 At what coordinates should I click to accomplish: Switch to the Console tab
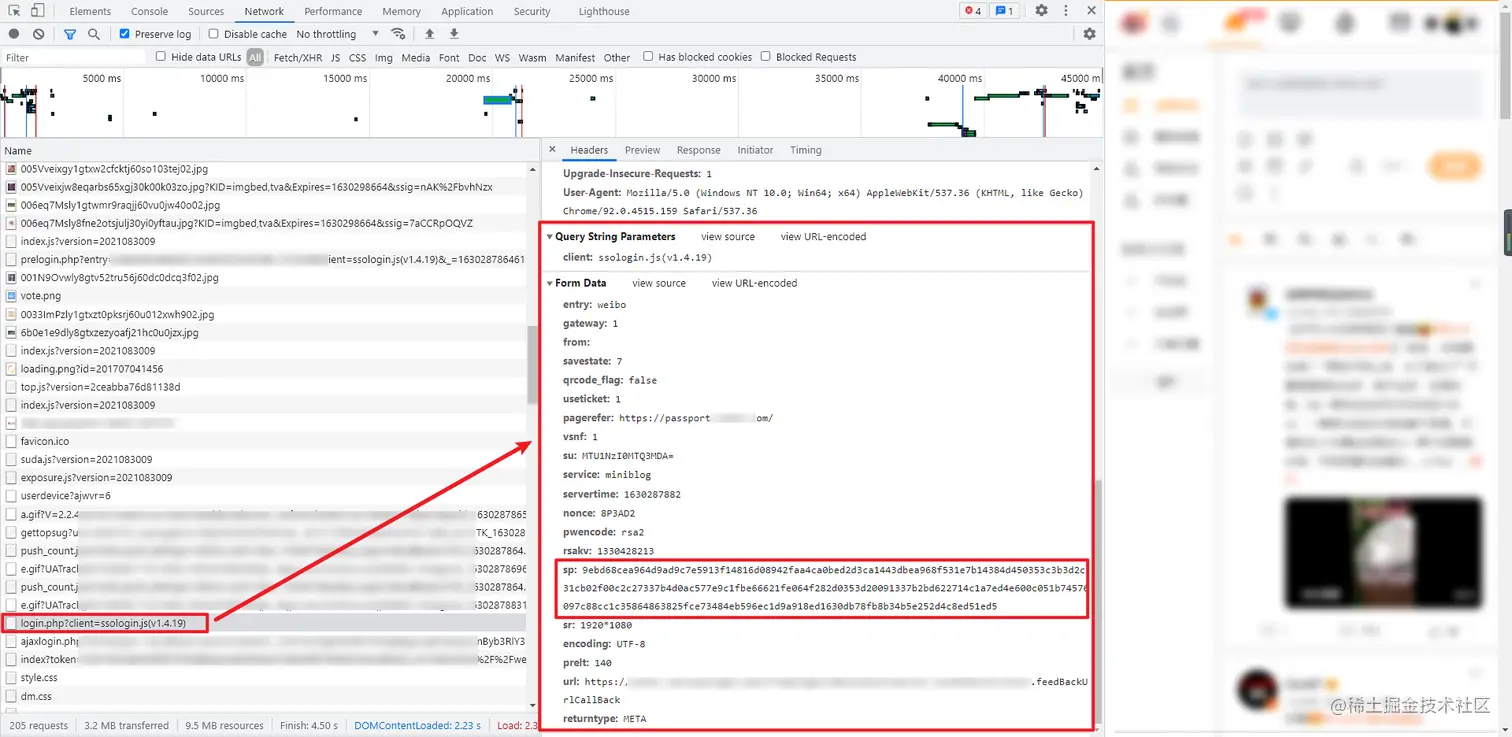point(150,11)
